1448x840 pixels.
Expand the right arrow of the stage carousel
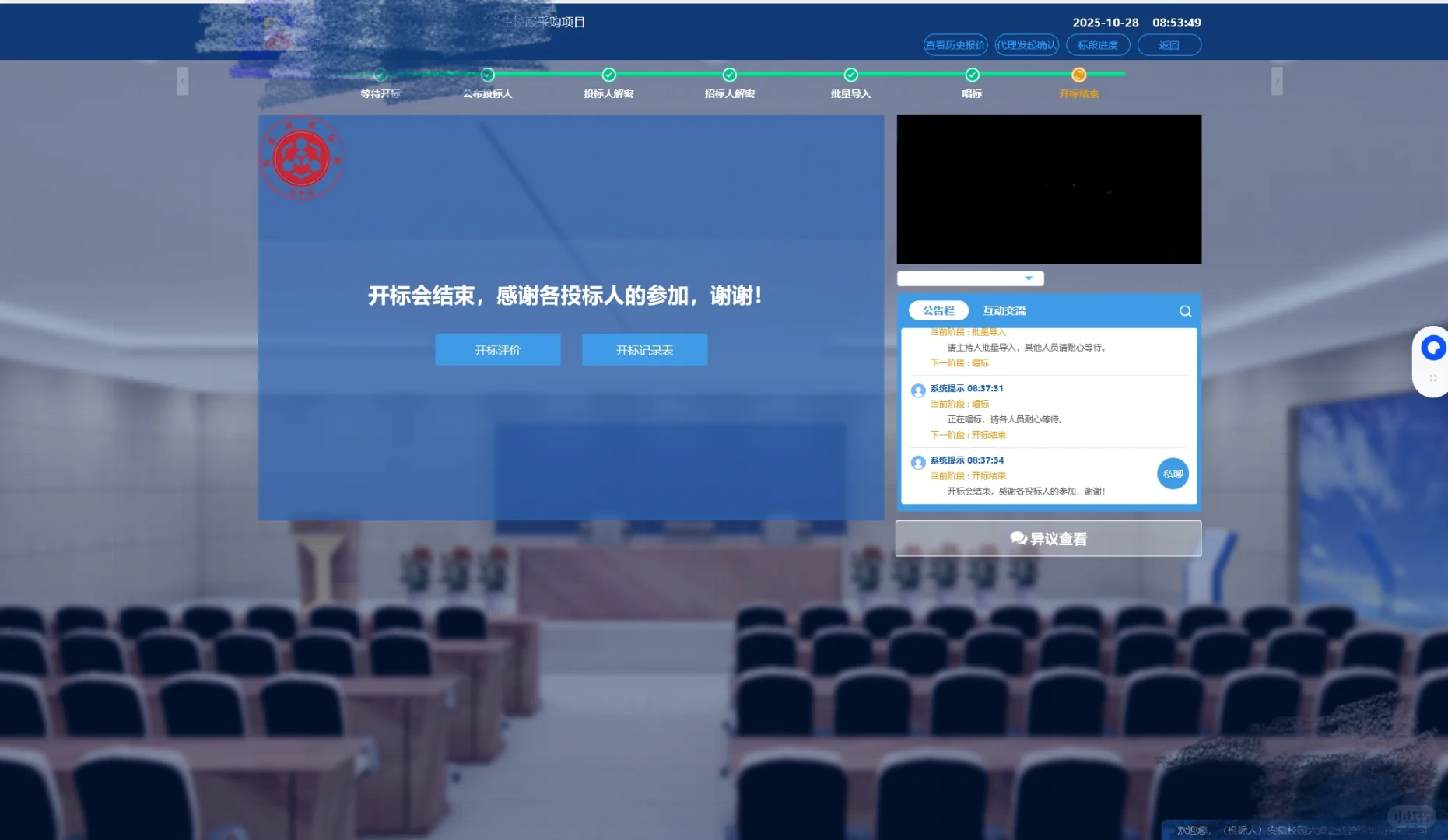[x=1278, y=80]
